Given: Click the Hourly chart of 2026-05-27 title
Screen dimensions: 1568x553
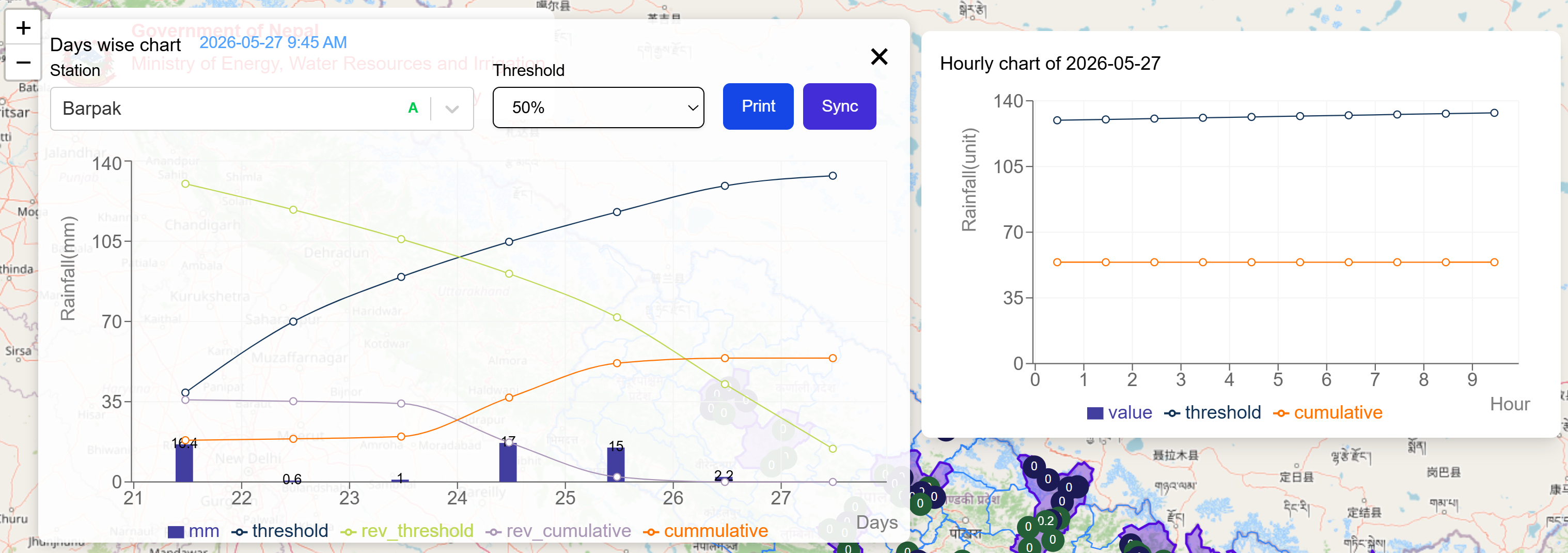Looking at the screenshot, I should [1050, 64].
